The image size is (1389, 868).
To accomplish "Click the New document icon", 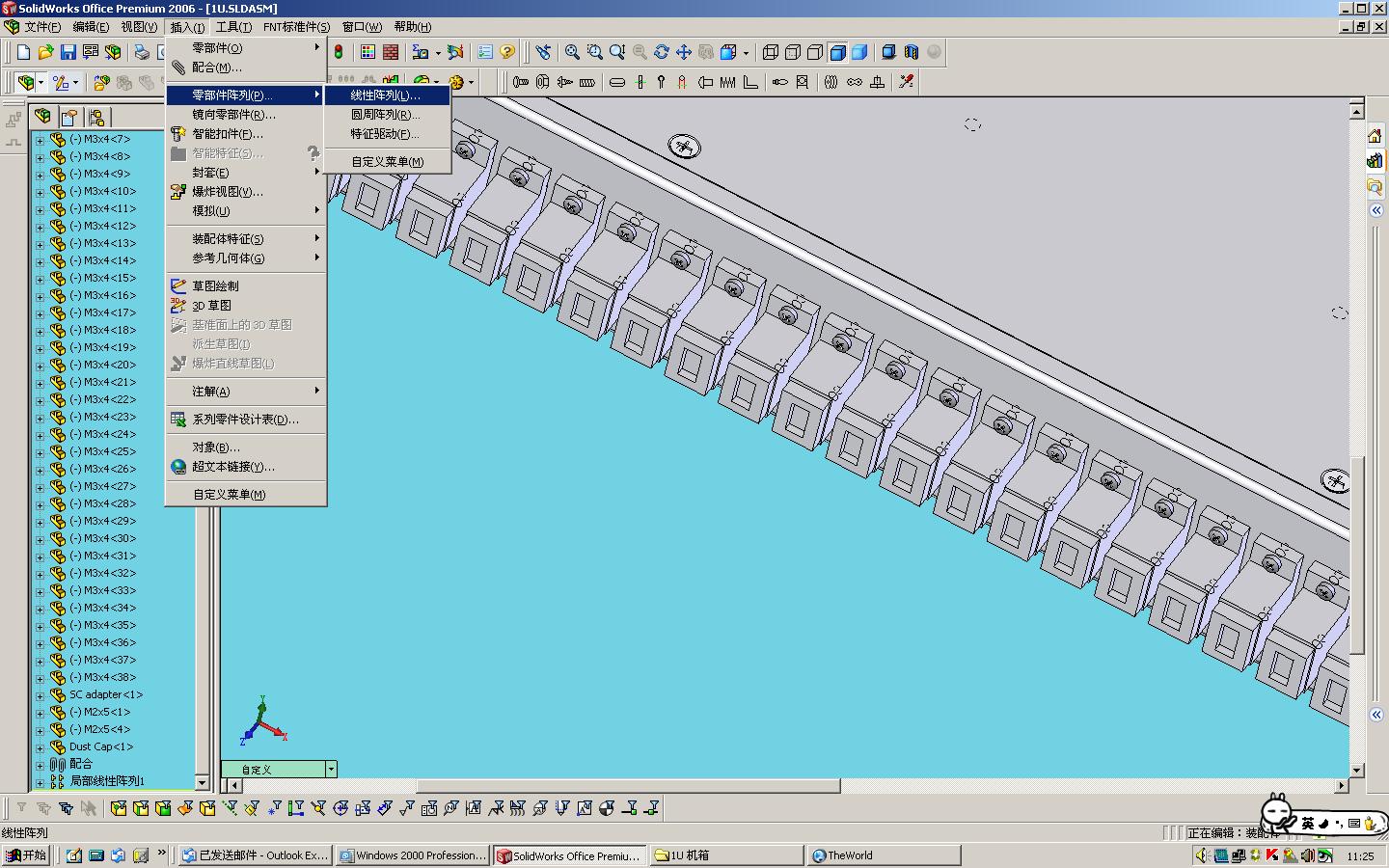I will click(x=23, y=52).
